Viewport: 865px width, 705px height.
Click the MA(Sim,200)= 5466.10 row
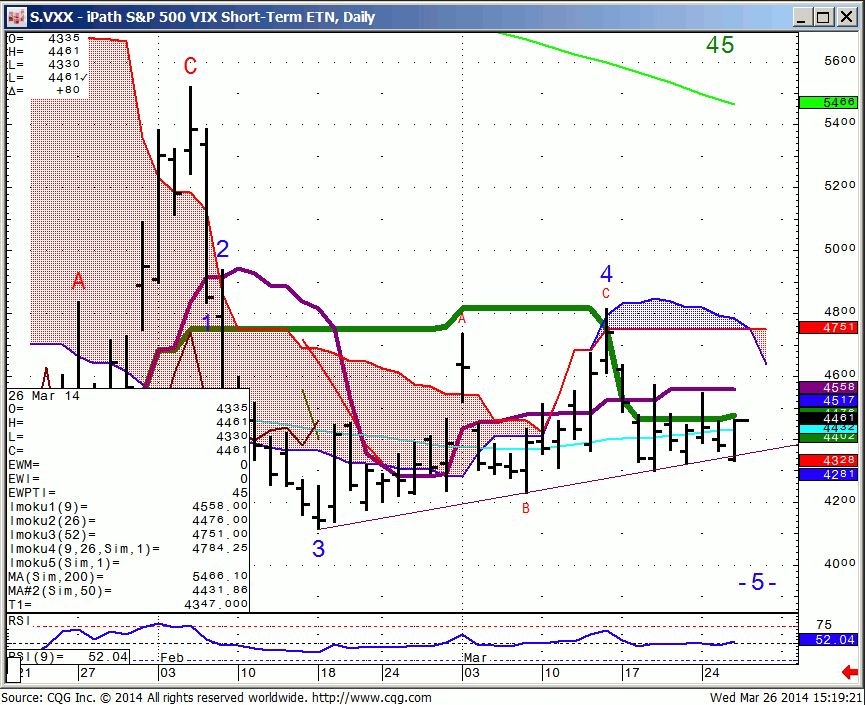coord(129,576)
